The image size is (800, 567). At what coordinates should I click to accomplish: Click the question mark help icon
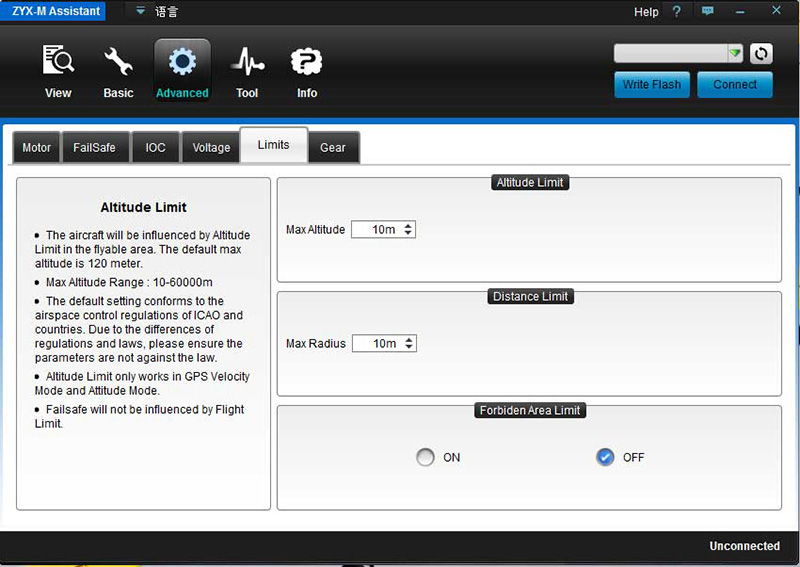677,11
